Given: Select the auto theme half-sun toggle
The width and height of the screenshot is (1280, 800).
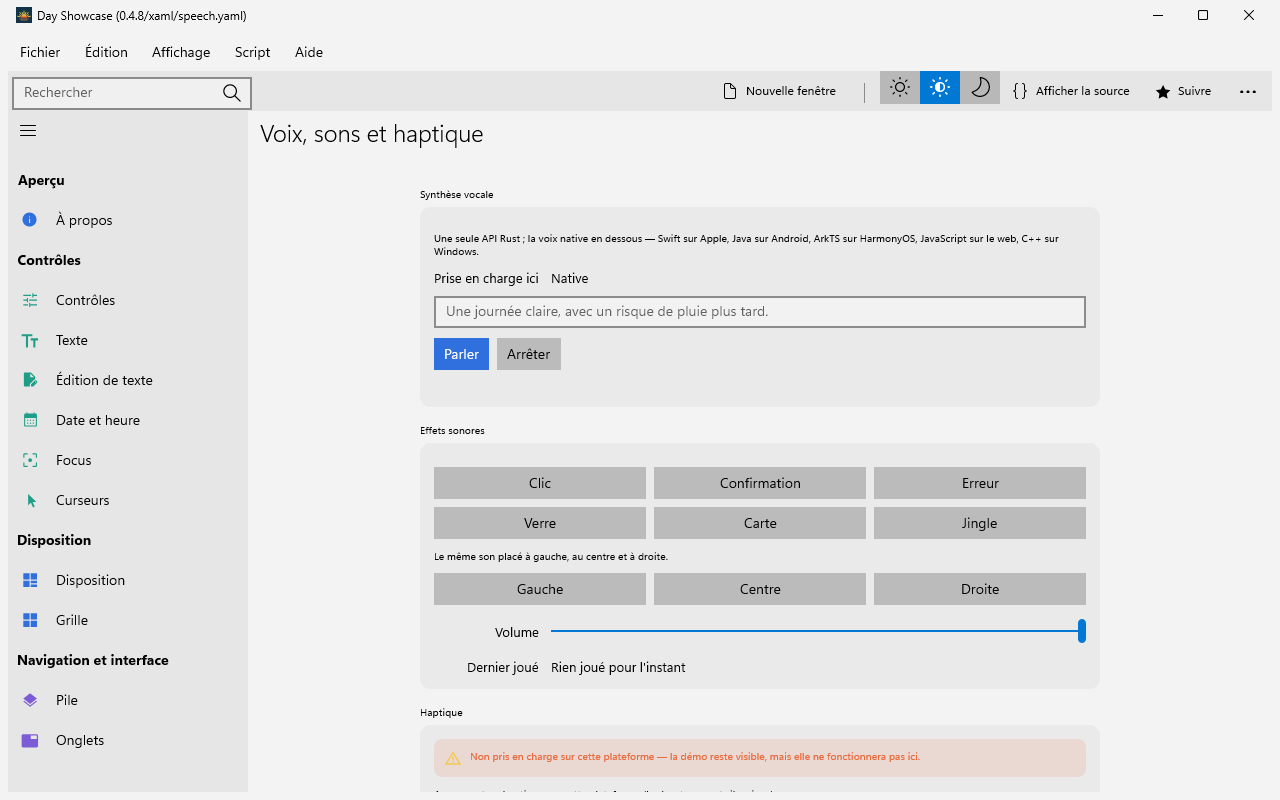Looking at the screenshot, I should (x=940, y=88).
